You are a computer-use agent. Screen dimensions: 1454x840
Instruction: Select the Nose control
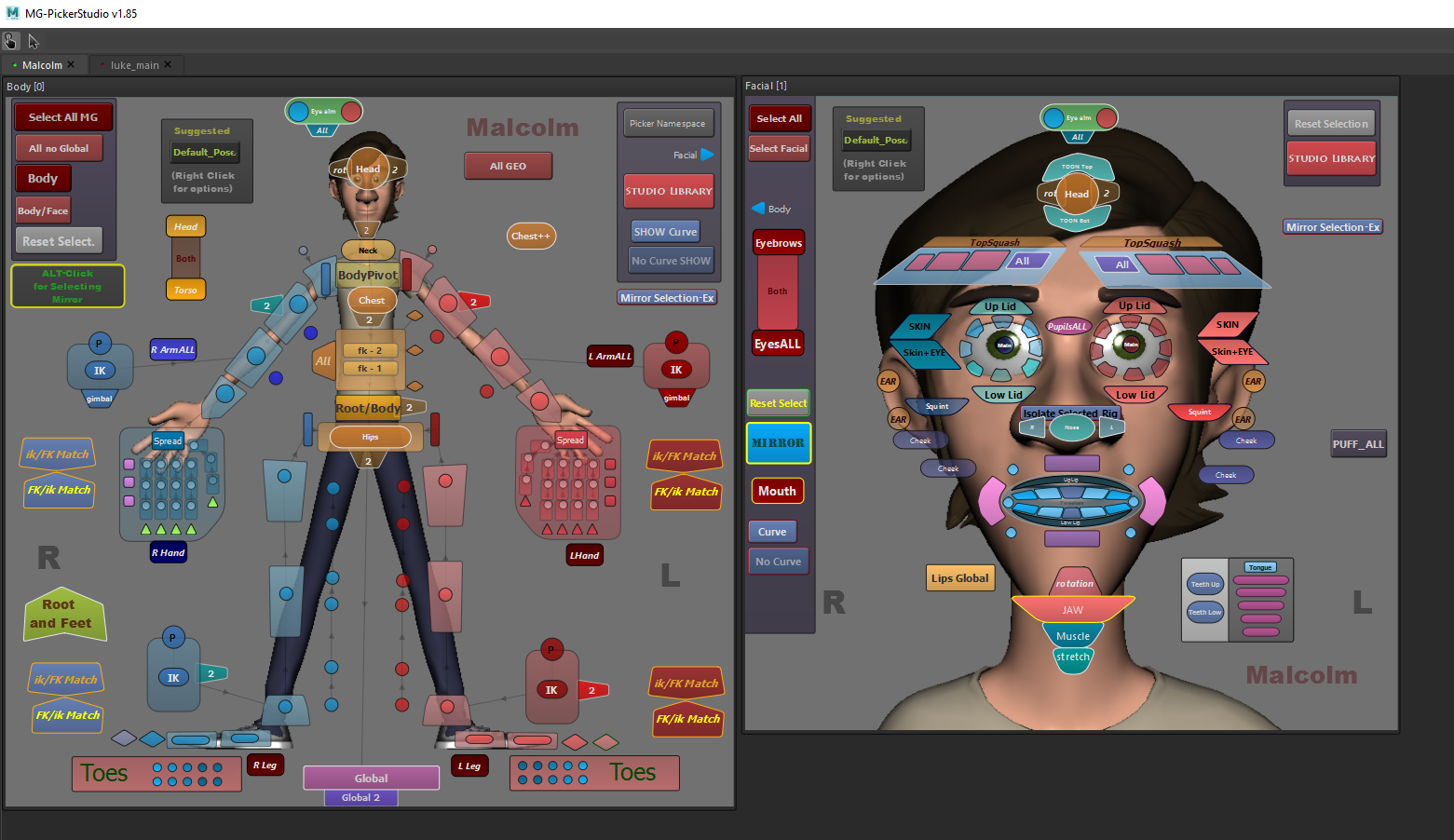click(1072, 427)
